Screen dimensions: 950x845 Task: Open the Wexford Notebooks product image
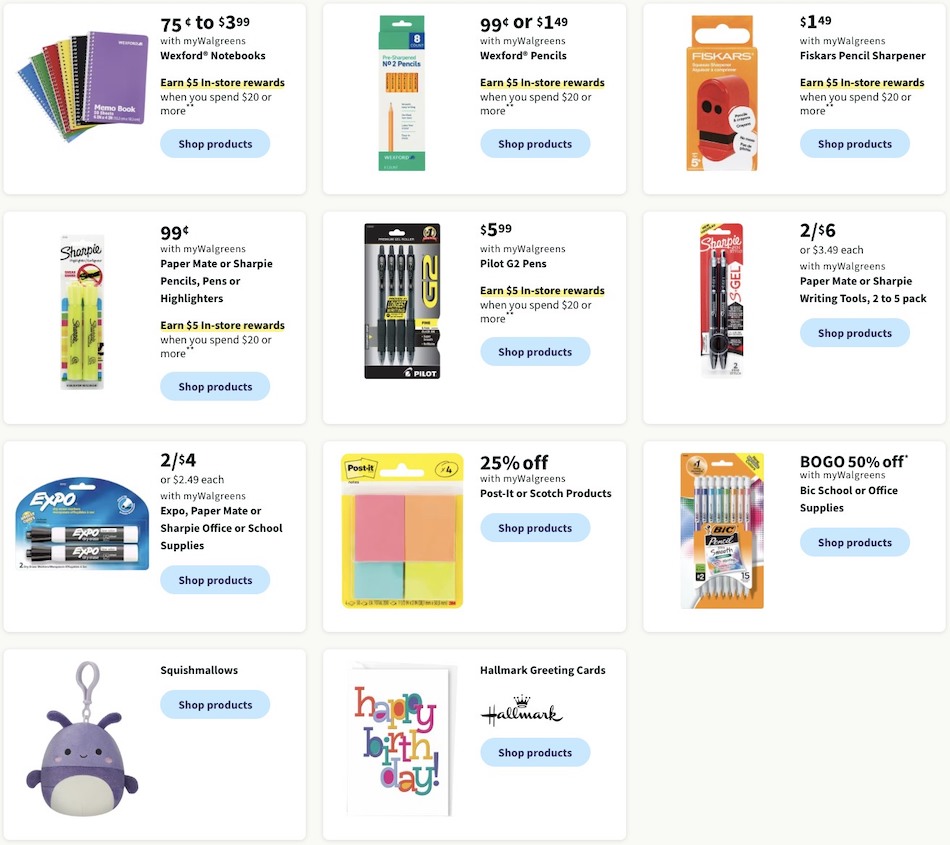point(82,86)
